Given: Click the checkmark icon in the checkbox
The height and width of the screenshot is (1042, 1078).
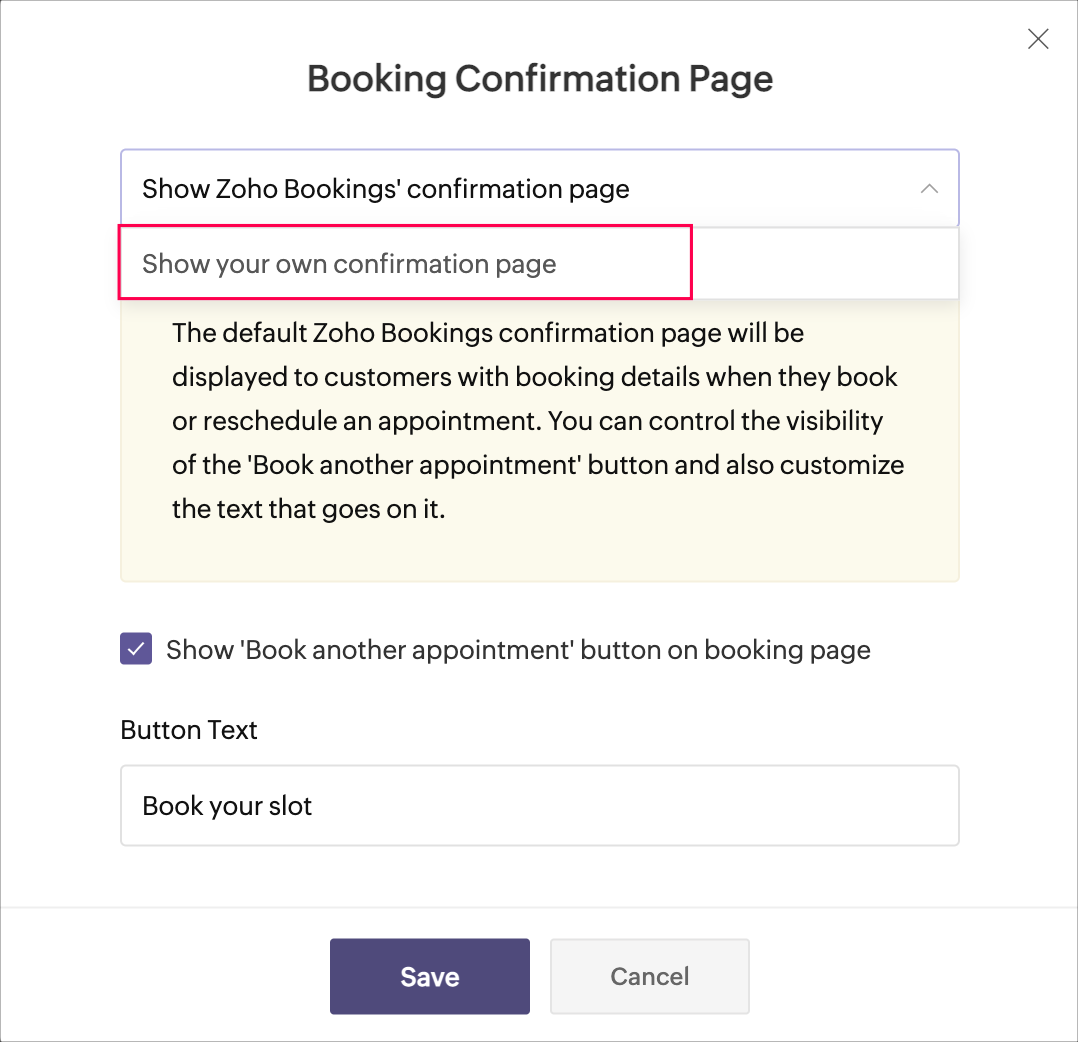Looking at the screenshot, I should tap(136, 649).
